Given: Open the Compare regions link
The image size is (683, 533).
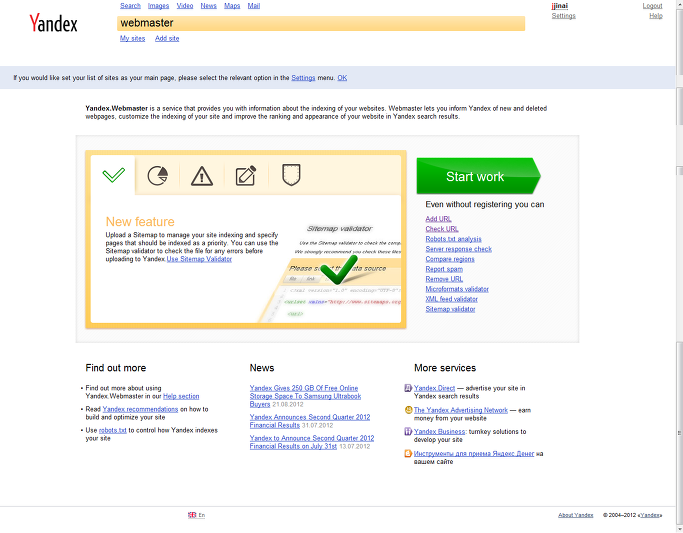Looking at the screenshot, I should coord(450,259).
